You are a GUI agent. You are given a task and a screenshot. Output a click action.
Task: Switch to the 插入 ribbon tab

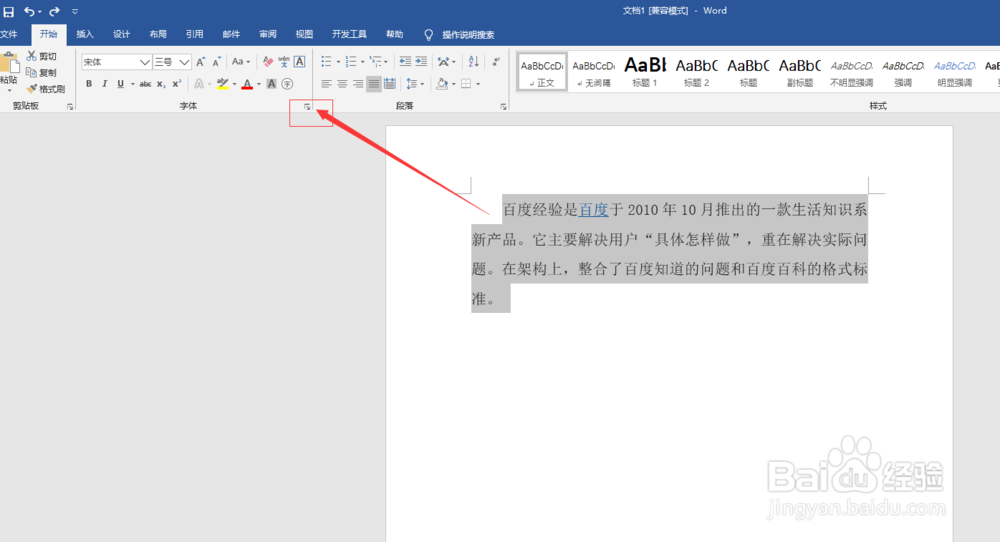85,34
